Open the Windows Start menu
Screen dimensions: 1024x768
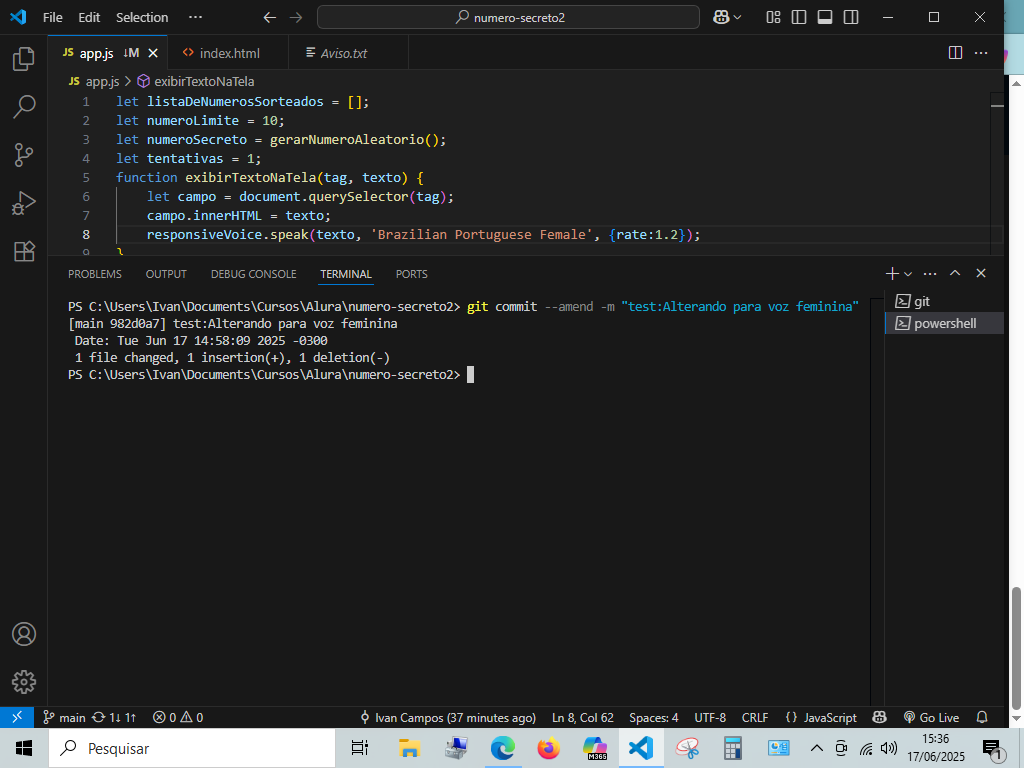click(x=24, y=748)
